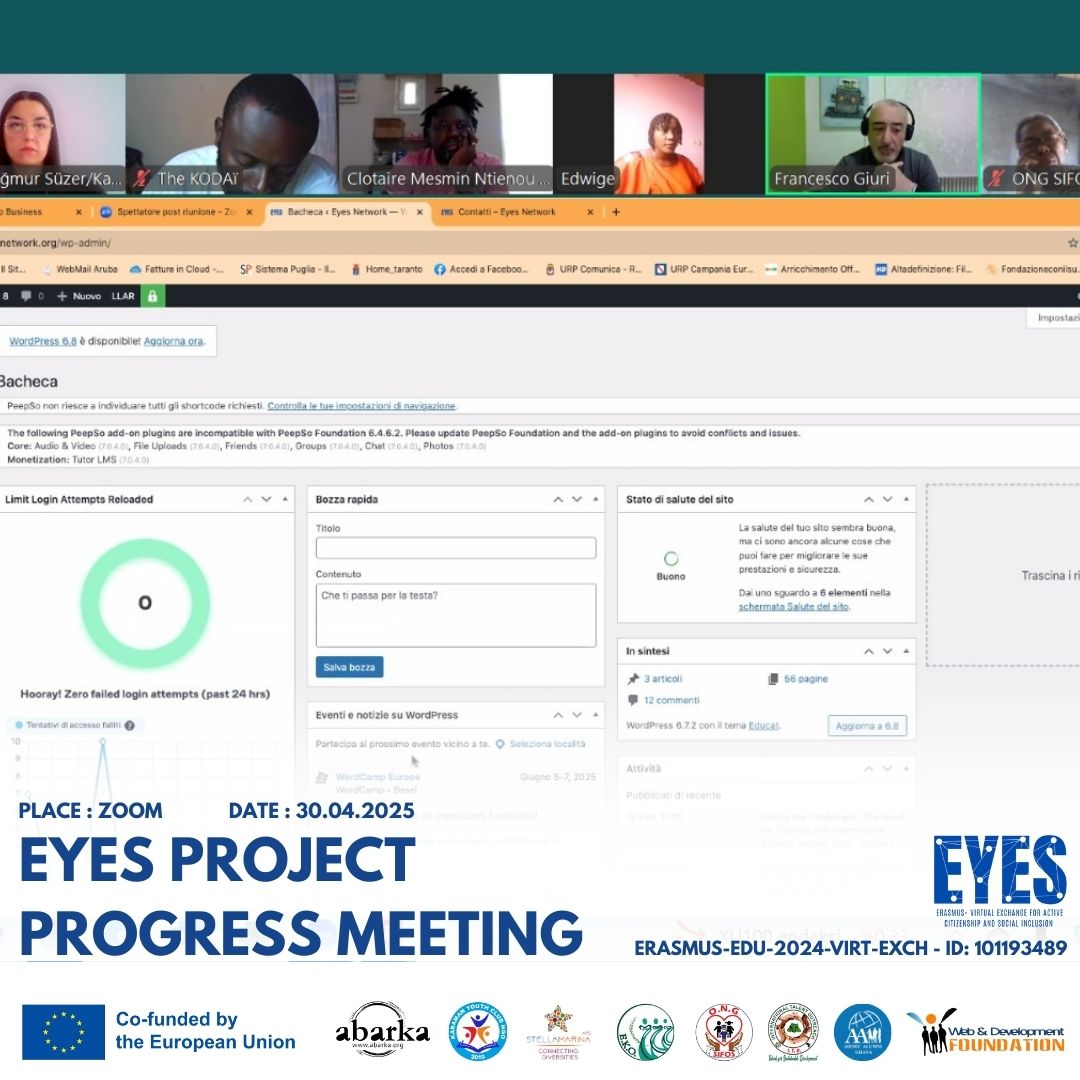The height and width of the screenshot is (1080, 1080).
Task: Open the Home_taranto bookmark
Action: [387, 269]
